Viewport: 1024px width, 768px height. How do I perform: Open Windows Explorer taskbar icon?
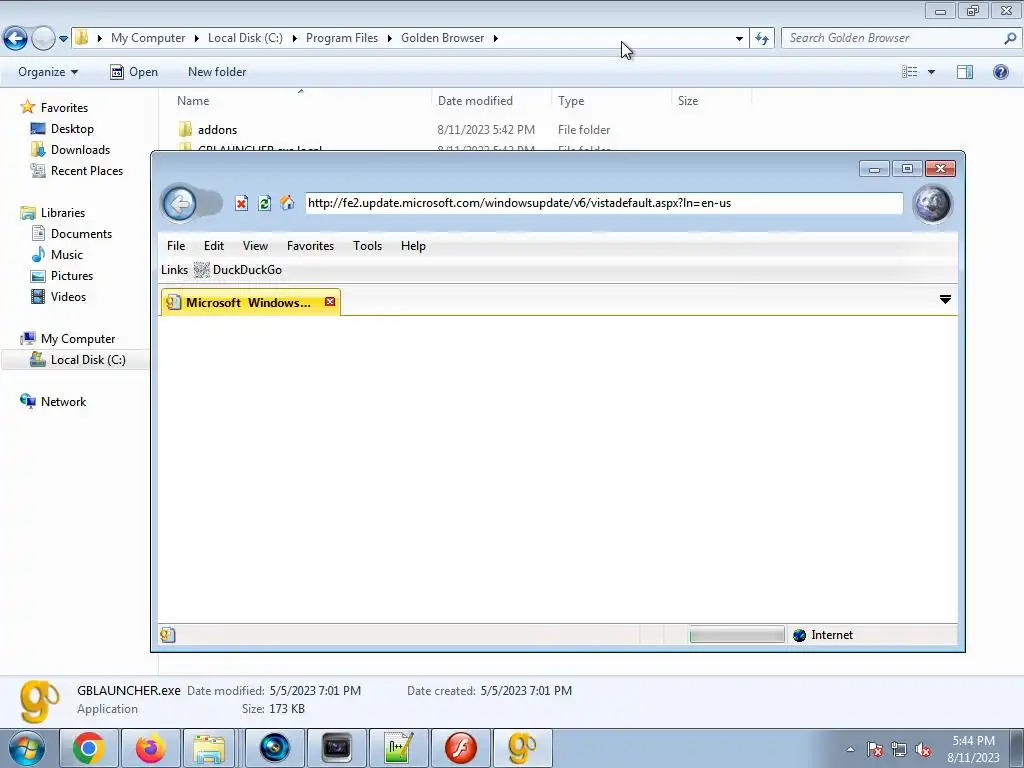(209, 748)
